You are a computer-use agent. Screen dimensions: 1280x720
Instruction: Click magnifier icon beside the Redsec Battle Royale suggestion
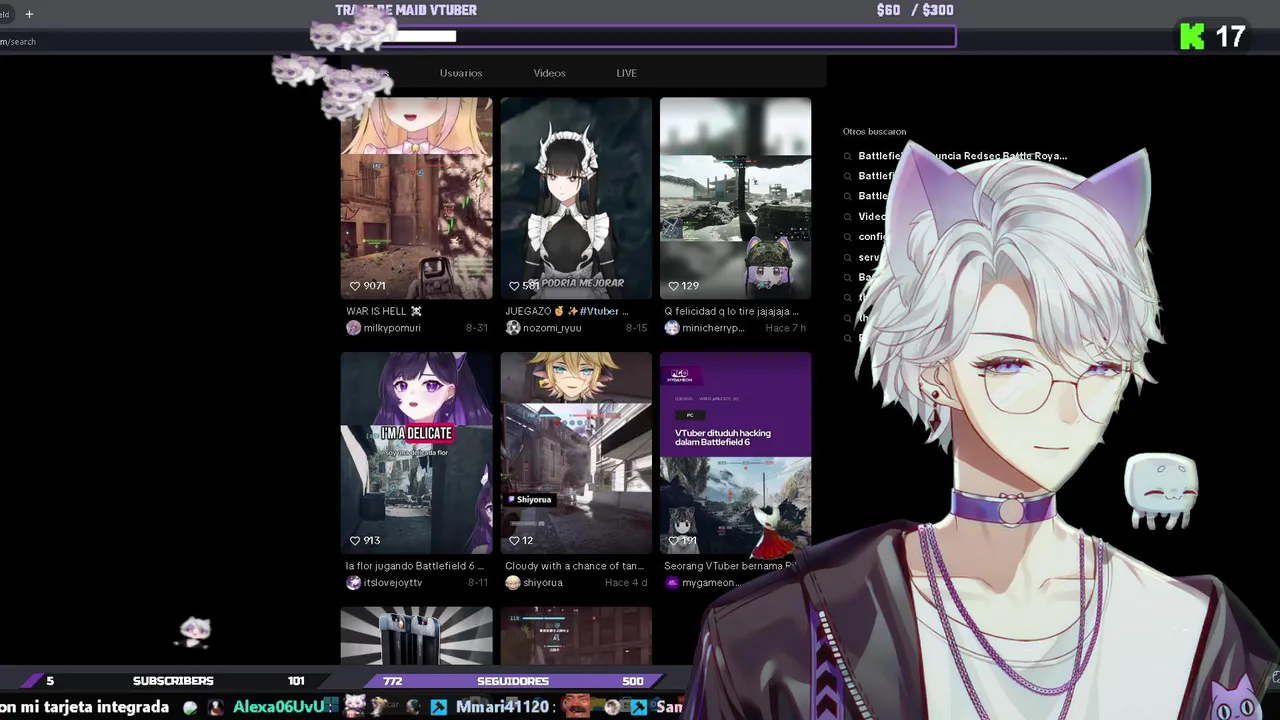tap(847, 157)
